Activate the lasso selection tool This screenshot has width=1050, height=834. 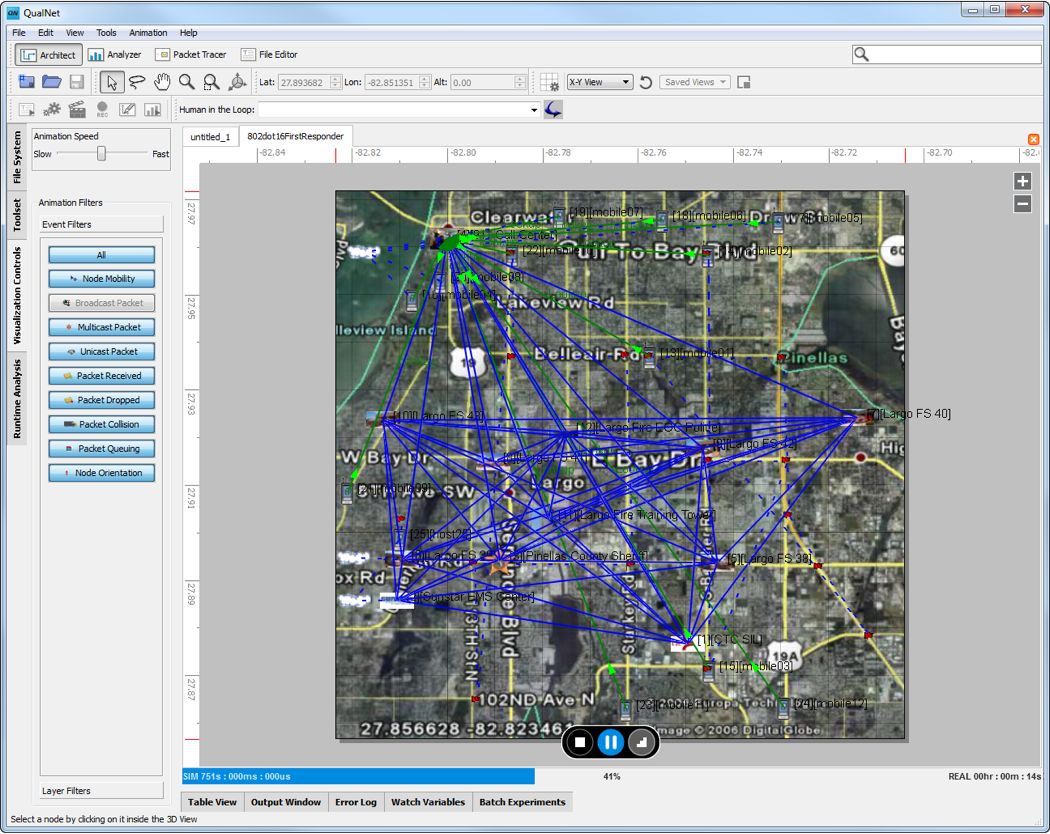137,82
